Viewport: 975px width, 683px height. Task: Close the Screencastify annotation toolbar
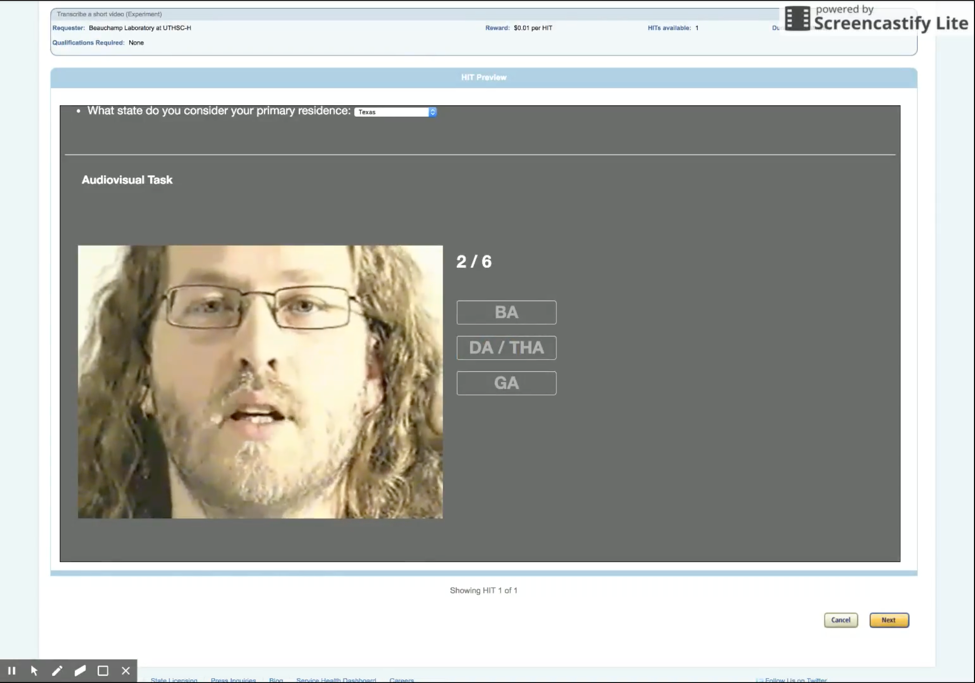[x=126, y=671]
